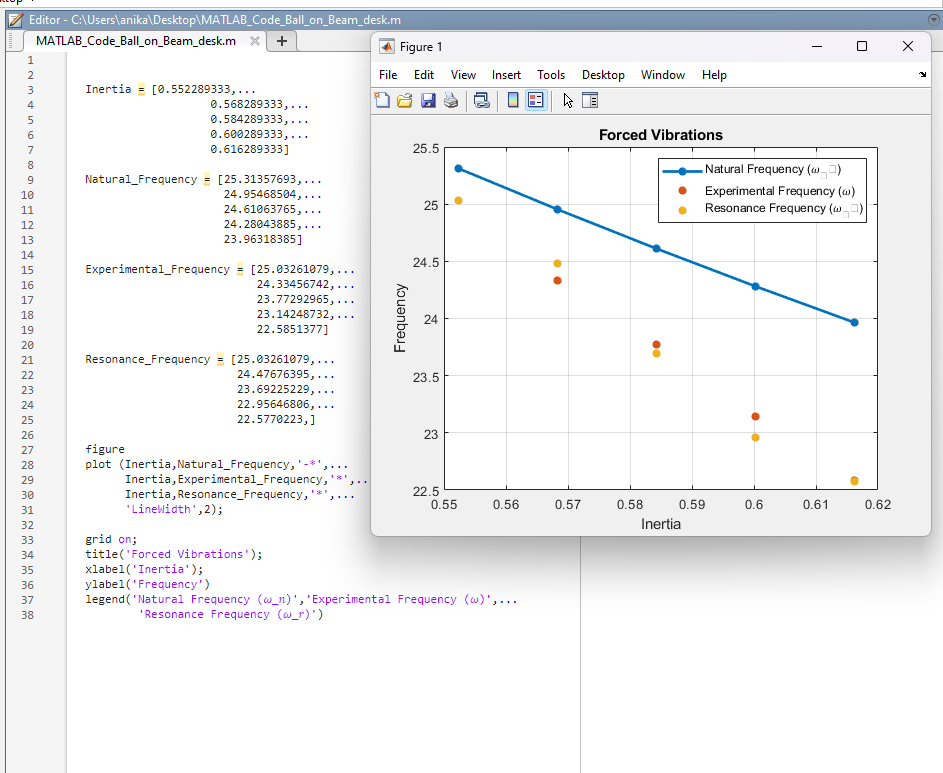Screen dimensions: 943x773
Task: Insert Colorbar via toolbar icon
Action: pos(513,100)
